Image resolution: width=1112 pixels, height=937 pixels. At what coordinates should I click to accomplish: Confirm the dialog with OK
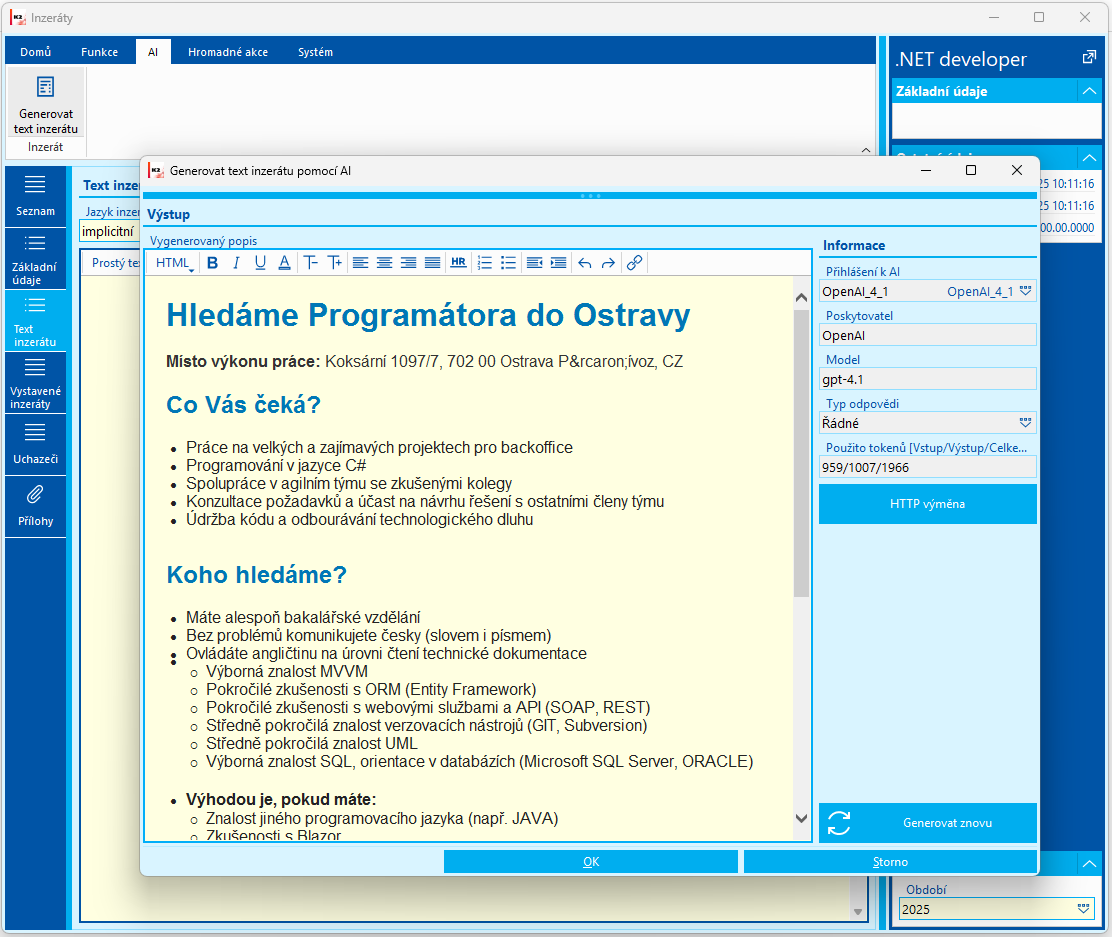[591, 862]
